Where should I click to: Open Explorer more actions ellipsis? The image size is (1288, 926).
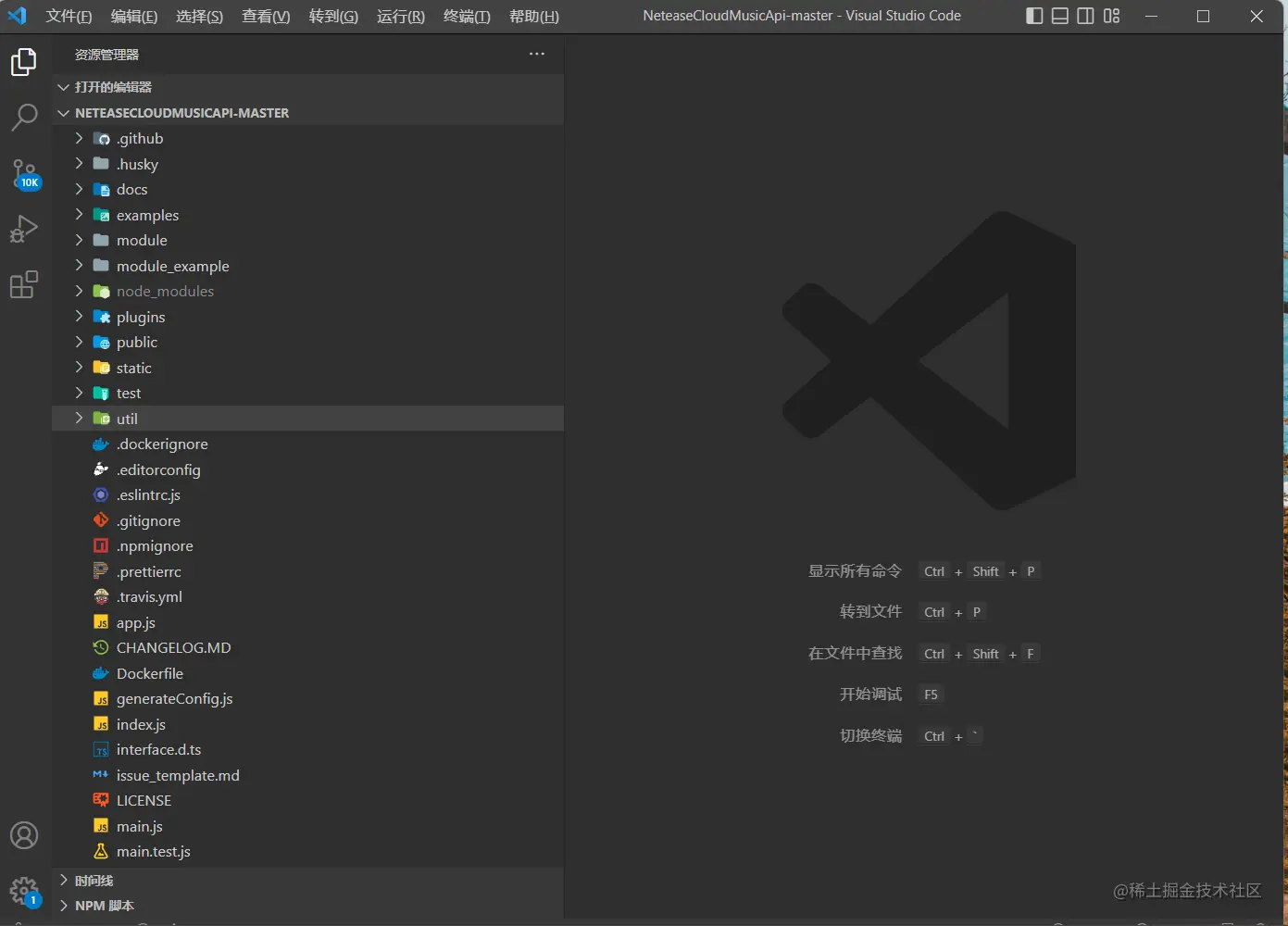537,54
